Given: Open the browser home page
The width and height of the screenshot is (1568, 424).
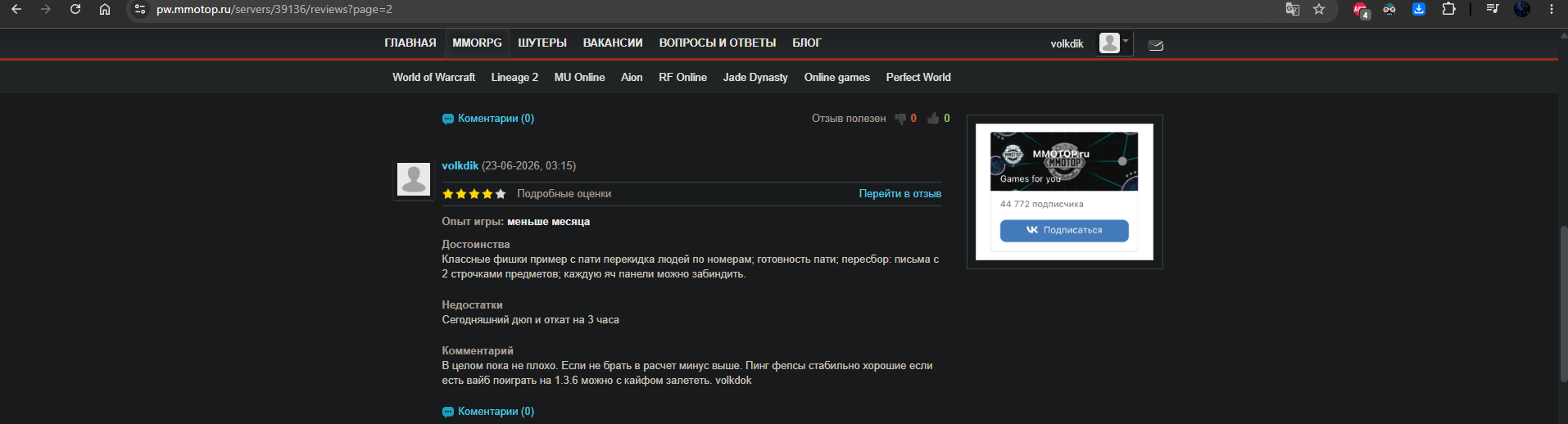Looking at the screenshot, I should [x=105, y=9].
